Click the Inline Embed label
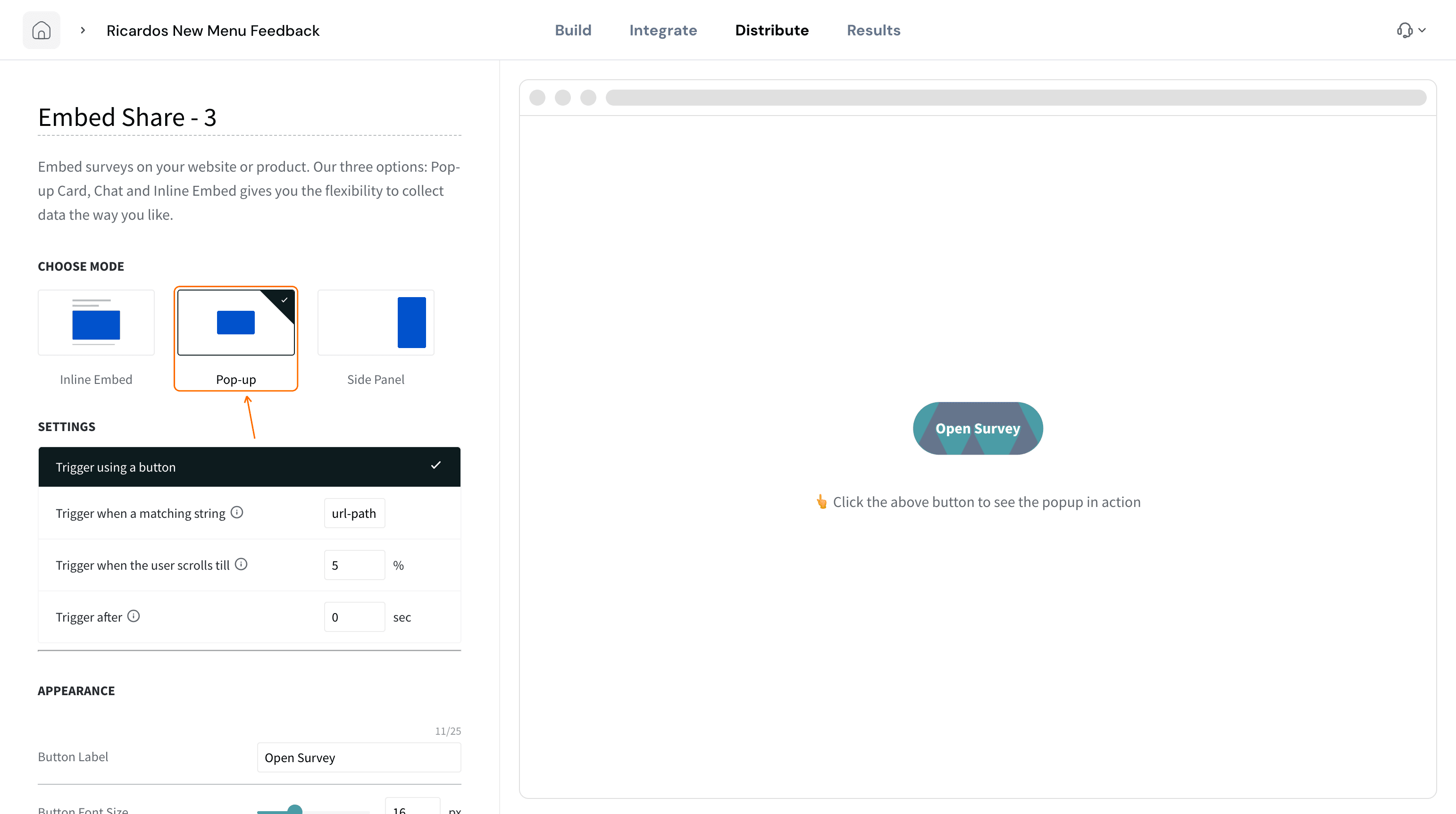This screenshot has height=814, width=1456. 96,380
